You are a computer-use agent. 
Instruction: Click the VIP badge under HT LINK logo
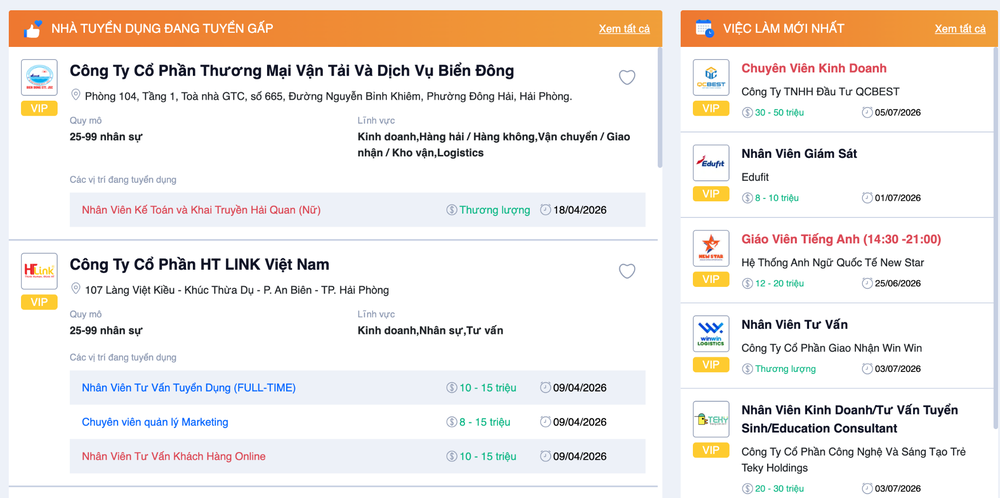pos(40,302)
